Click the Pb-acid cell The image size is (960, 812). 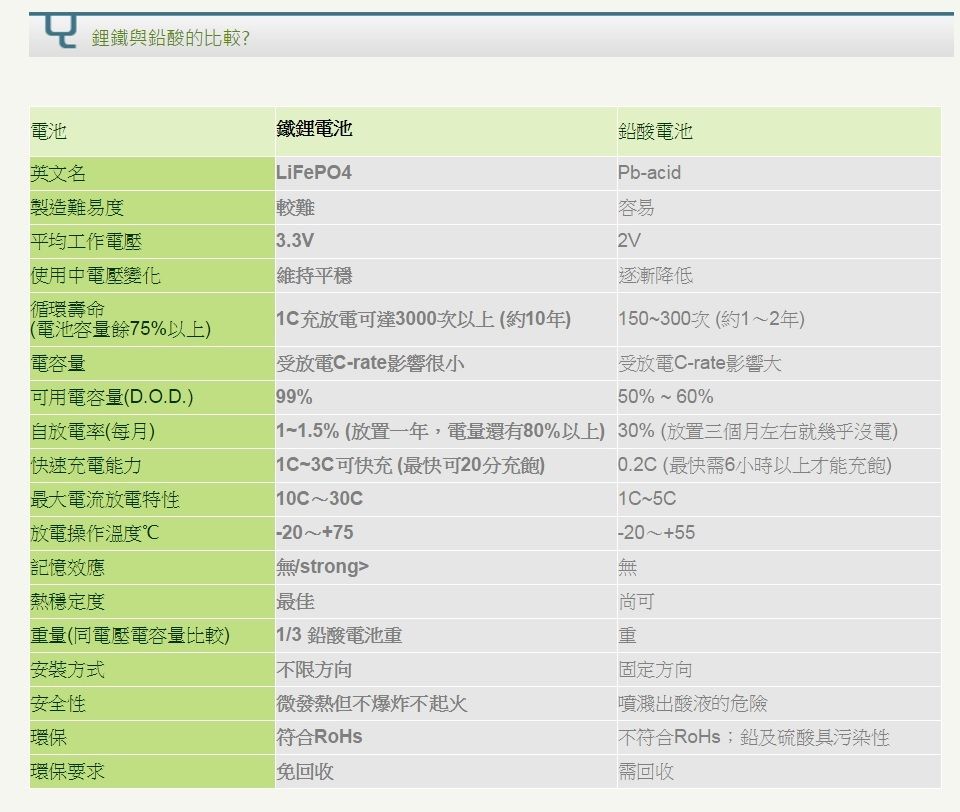click(x=649, y=173)
